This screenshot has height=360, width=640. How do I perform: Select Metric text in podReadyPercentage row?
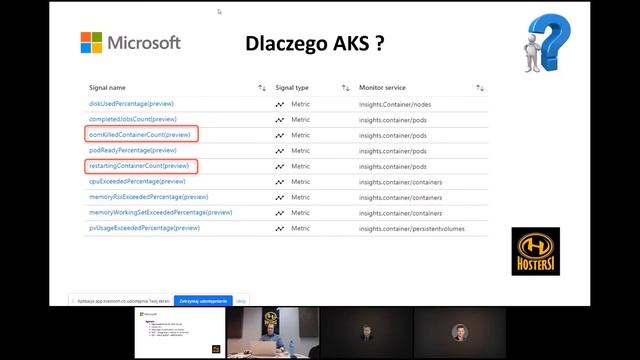pyautogui.click(x=300, y=151)
